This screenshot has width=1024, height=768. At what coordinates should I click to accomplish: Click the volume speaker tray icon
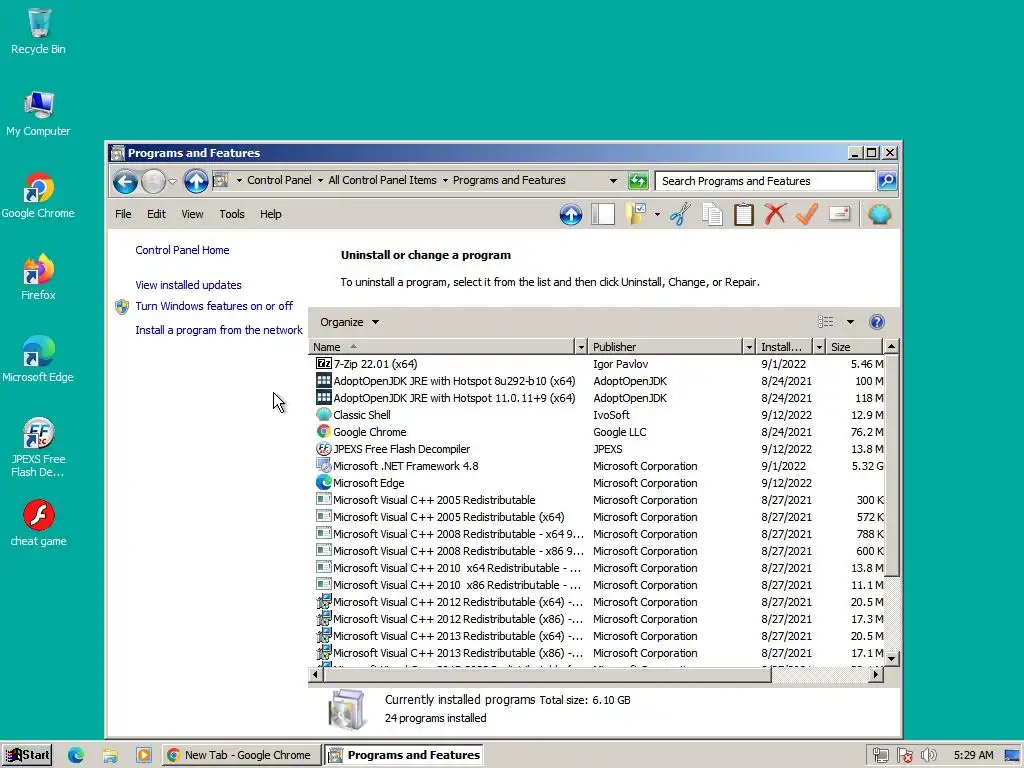(928, 755)
